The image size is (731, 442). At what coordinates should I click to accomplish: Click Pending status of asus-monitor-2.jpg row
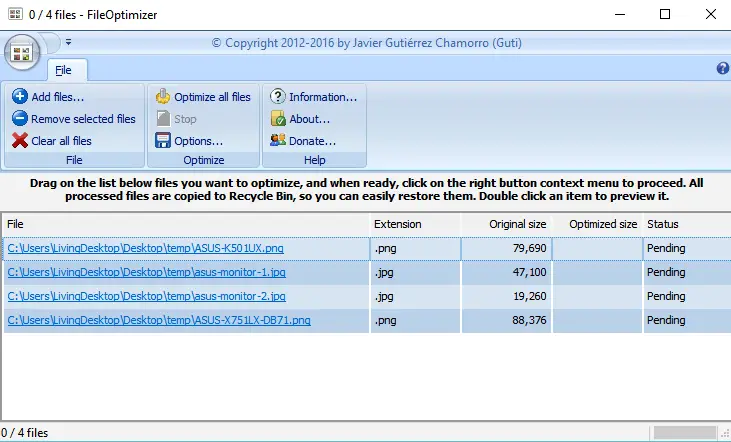point(687,296)
